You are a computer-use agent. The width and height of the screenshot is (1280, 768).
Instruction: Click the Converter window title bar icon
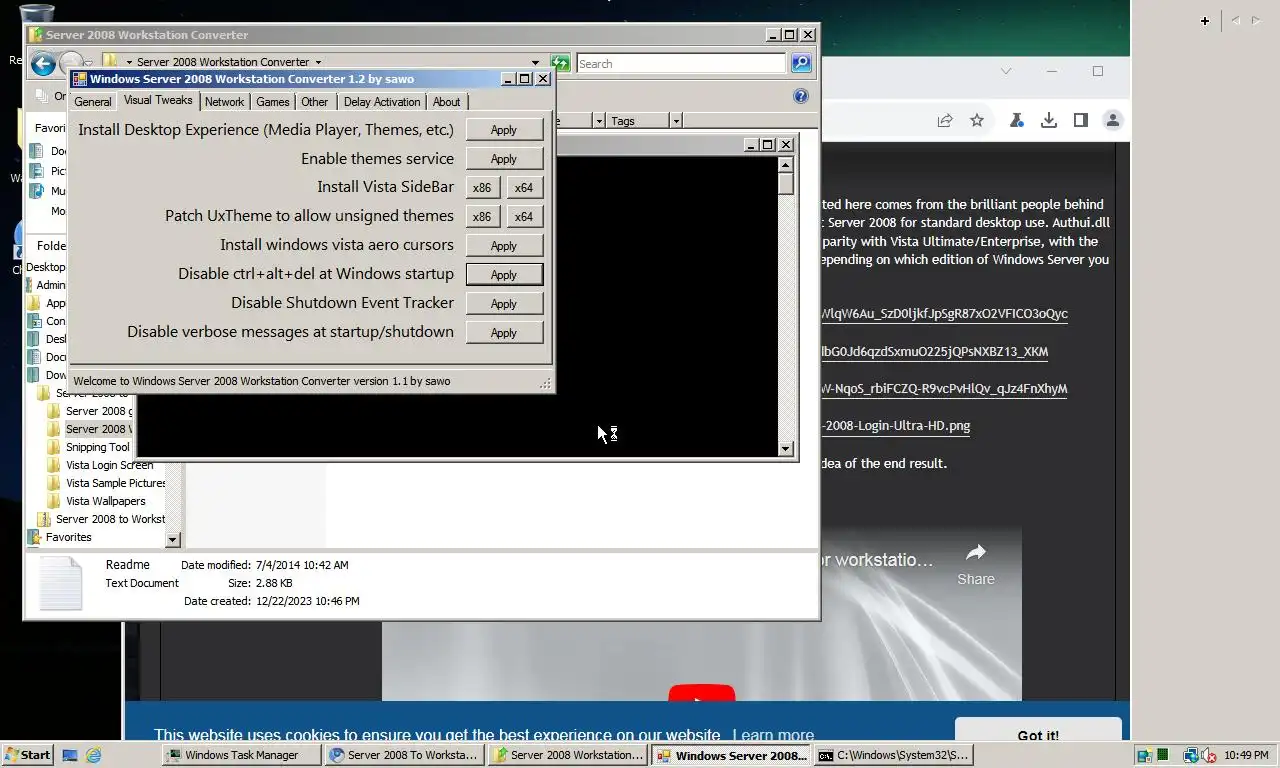tap(81, 79)
